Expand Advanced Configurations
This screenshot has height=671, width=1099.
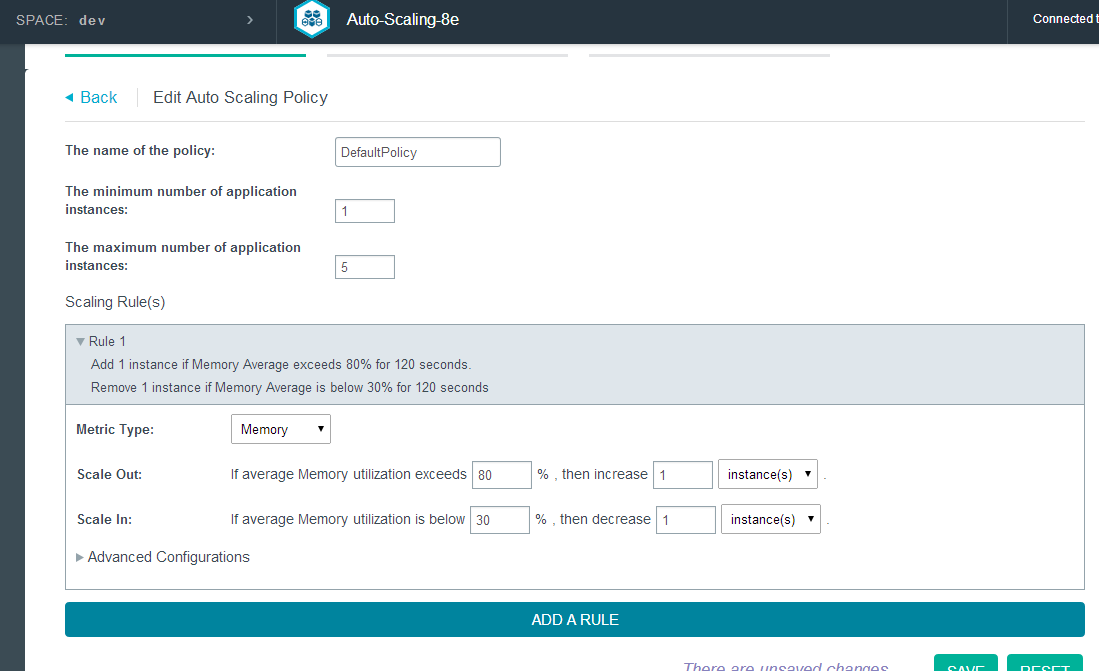163,557
